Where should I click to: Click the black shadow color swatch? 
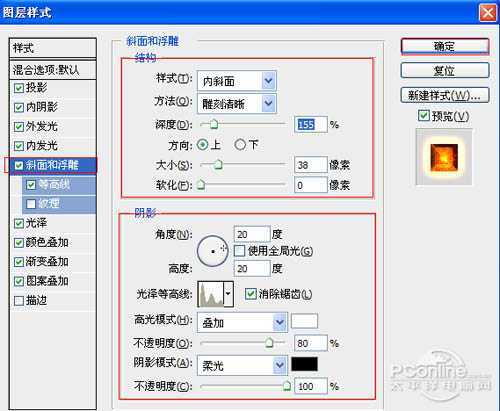click(x=304, y=364)
